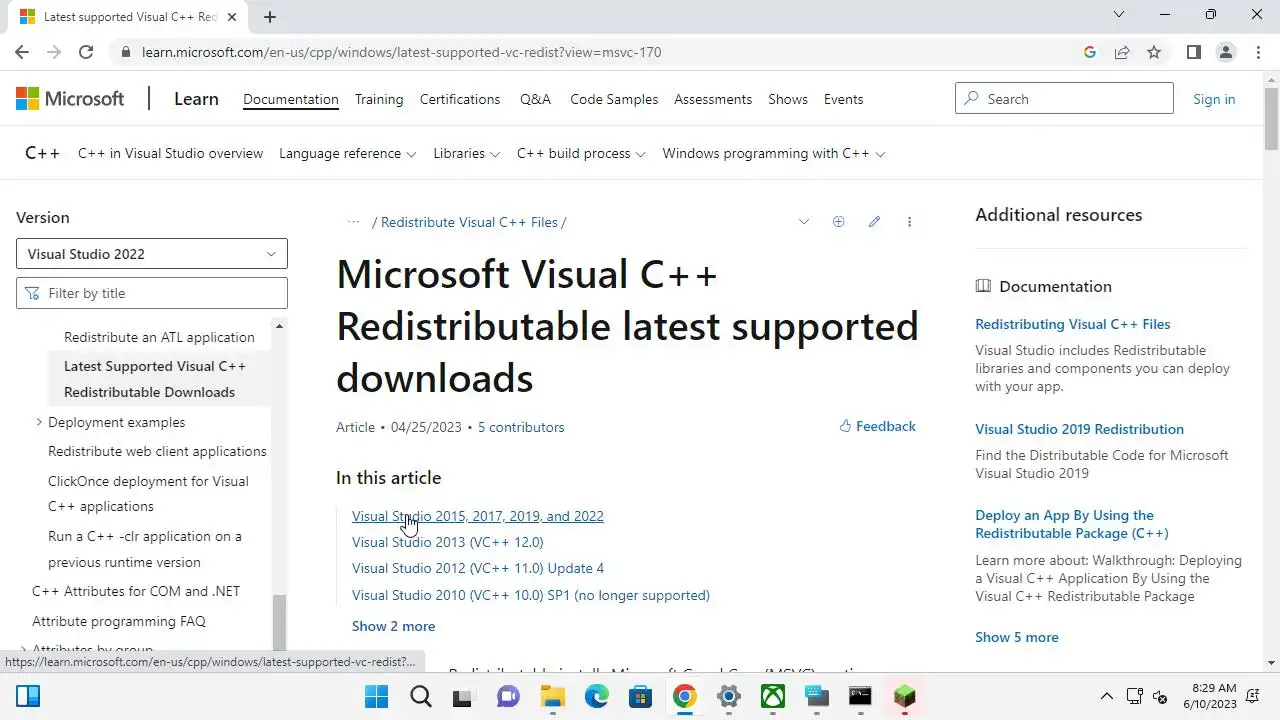Open C++ in Visual Studio overview link
This screenshot has width=1280, height=720.
(x=170, y=153)
